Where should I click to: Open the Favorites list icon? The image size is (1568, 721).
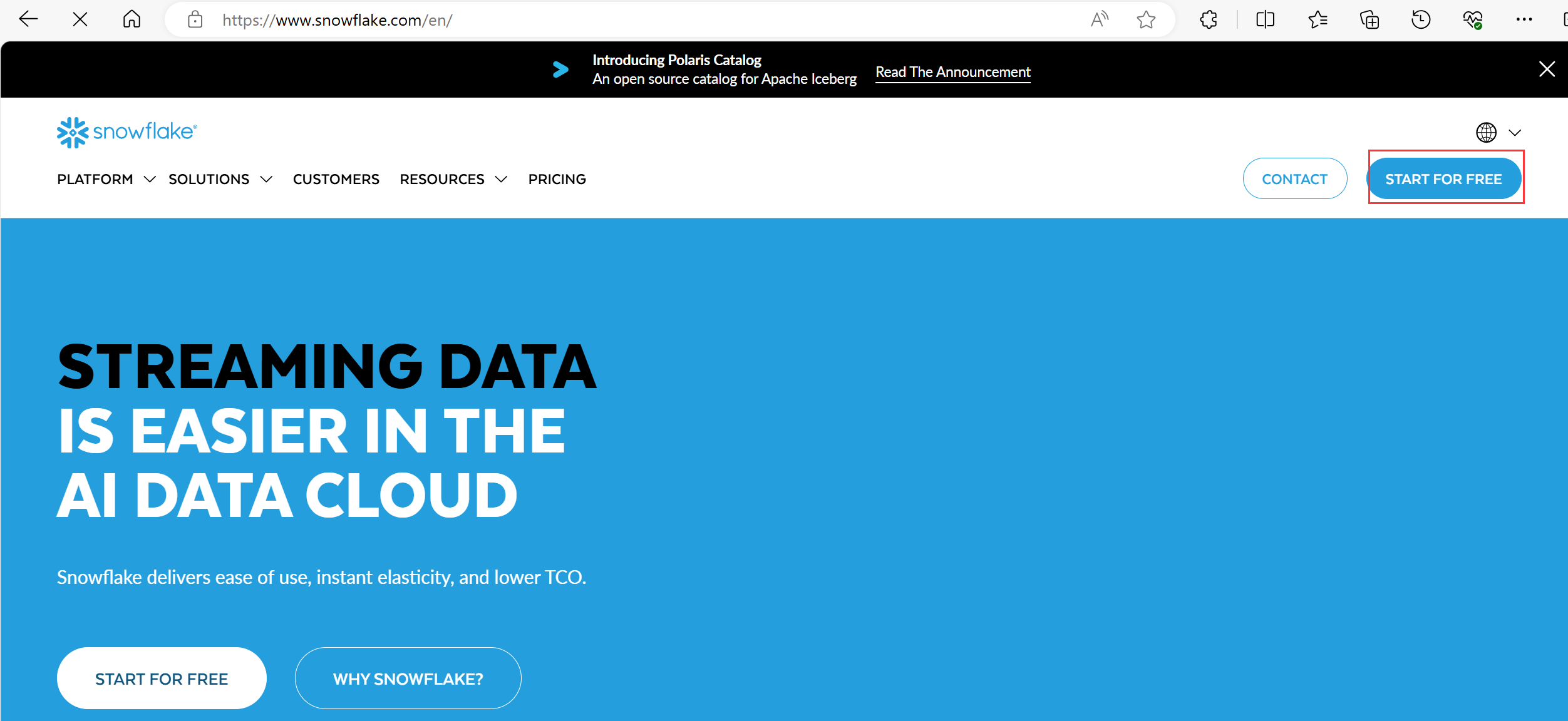(1318, 19)
